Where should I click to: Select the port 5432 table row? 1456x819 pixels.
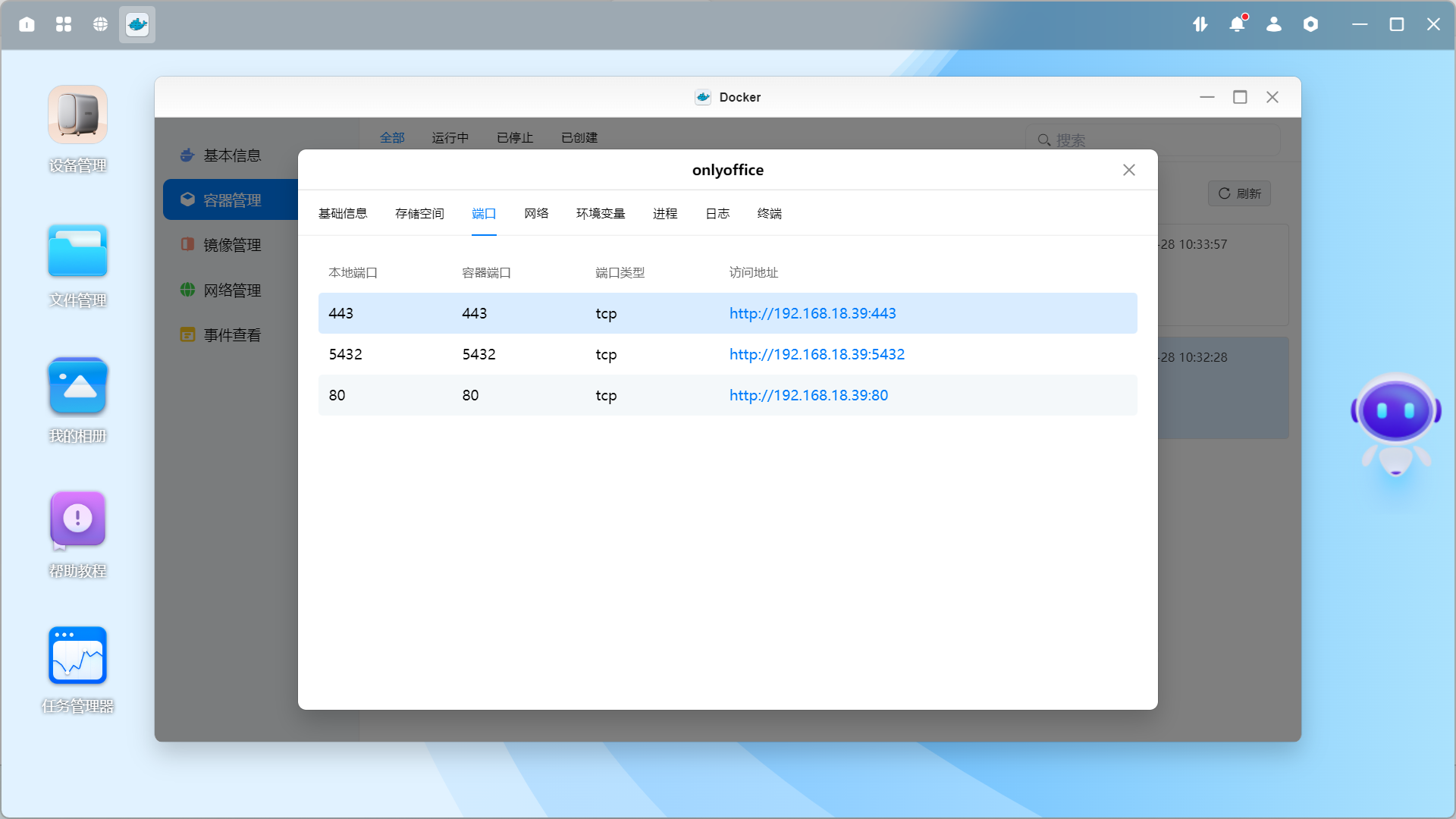[x=531, y=354]
